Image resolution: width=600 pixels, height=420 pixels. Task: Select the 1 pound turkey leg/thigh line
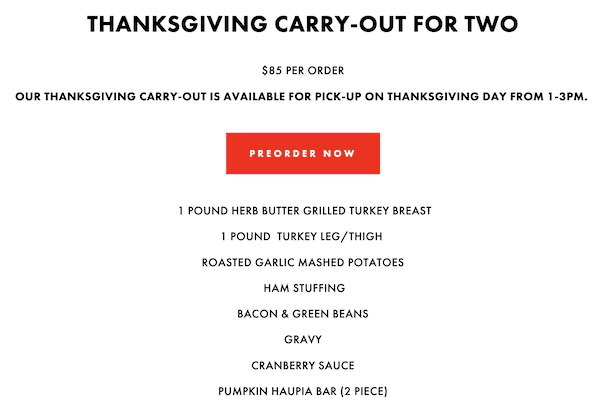point(302,236)
